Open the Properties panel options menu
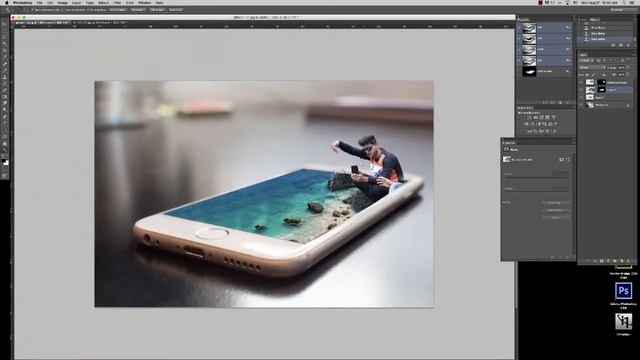Image resolution: width=640 pixels, height=360 pixels. tap(573, 142)
